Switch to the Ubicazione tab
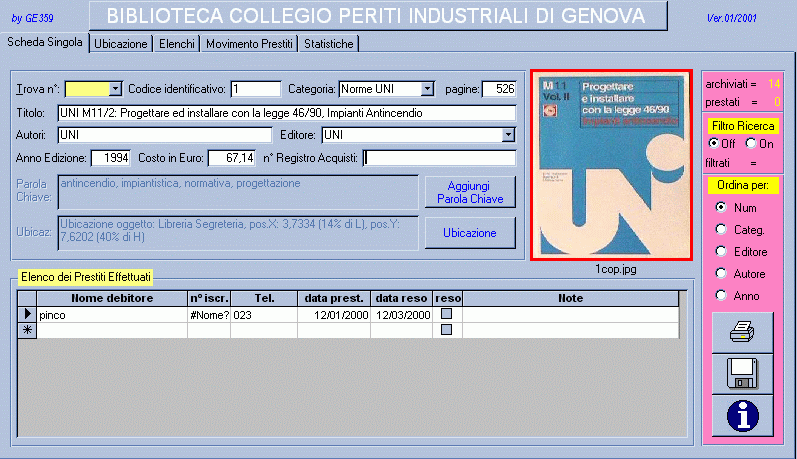 click(x=120, y=44)
